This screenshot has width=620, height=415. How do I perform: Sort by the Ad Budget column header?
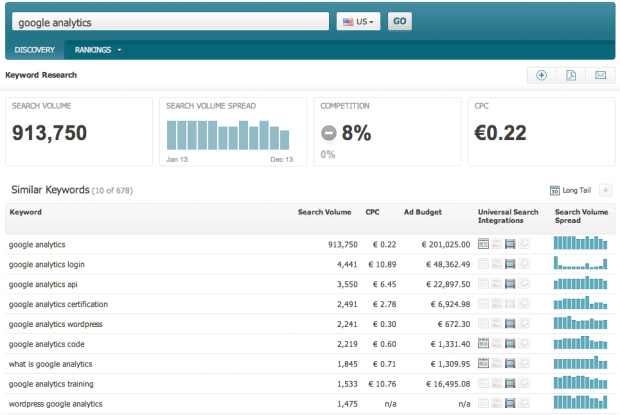422,212
